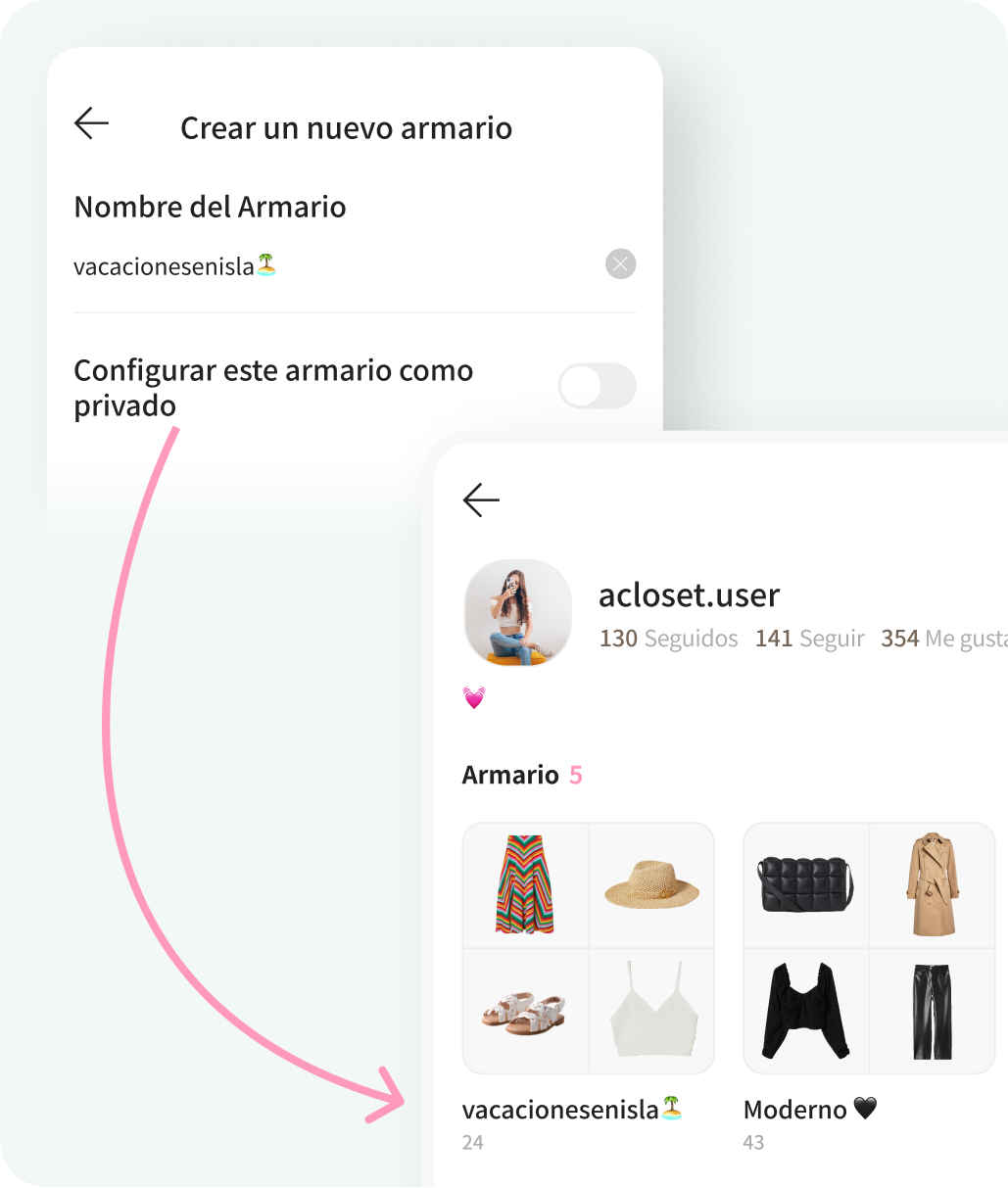Open the vacacionesenisla closet label
This screenshot has width=1008, height=1188.
pyautogui.click(x=573, y=1110)
